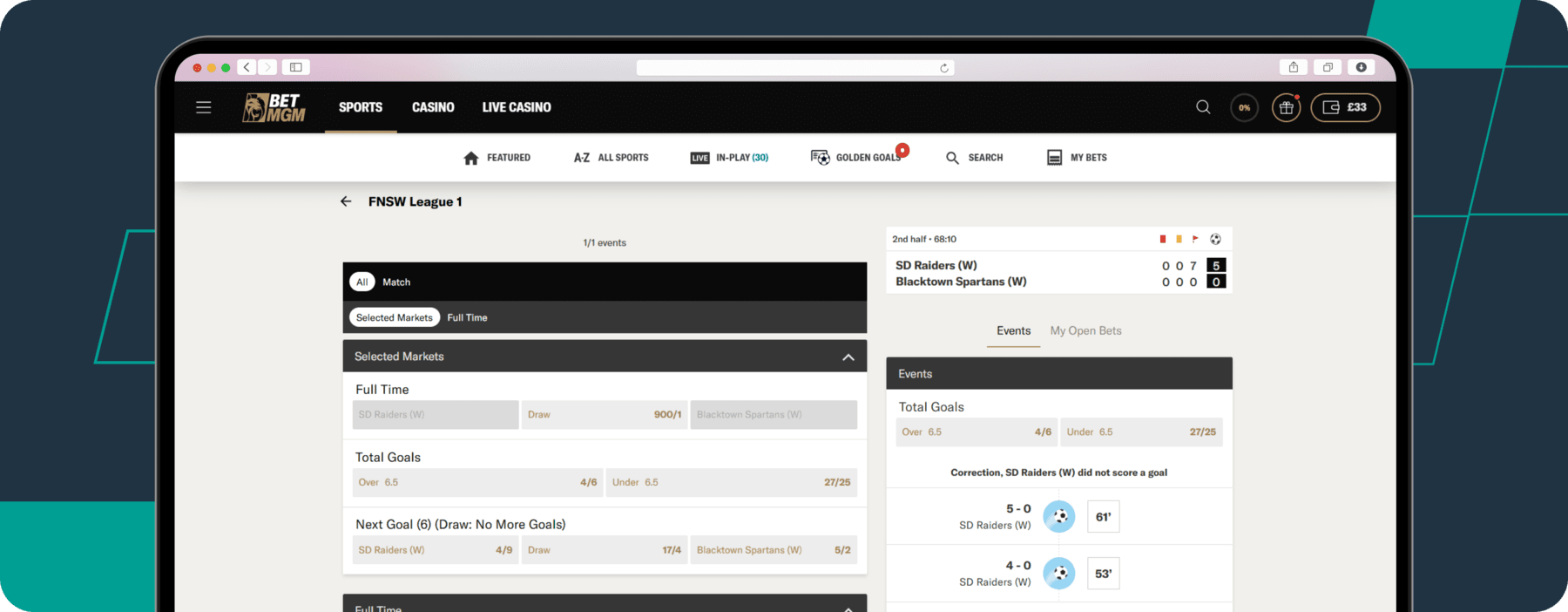Click the red card icon on the scoreboard
Viewport: 1568px width, 612px height.
click(x=1162, y=239)
